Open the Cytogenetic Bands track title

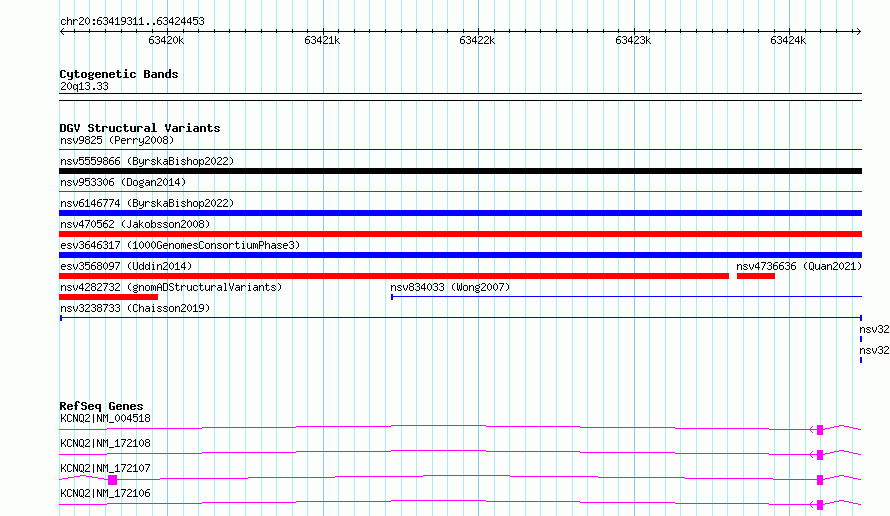tap(119, 74)
